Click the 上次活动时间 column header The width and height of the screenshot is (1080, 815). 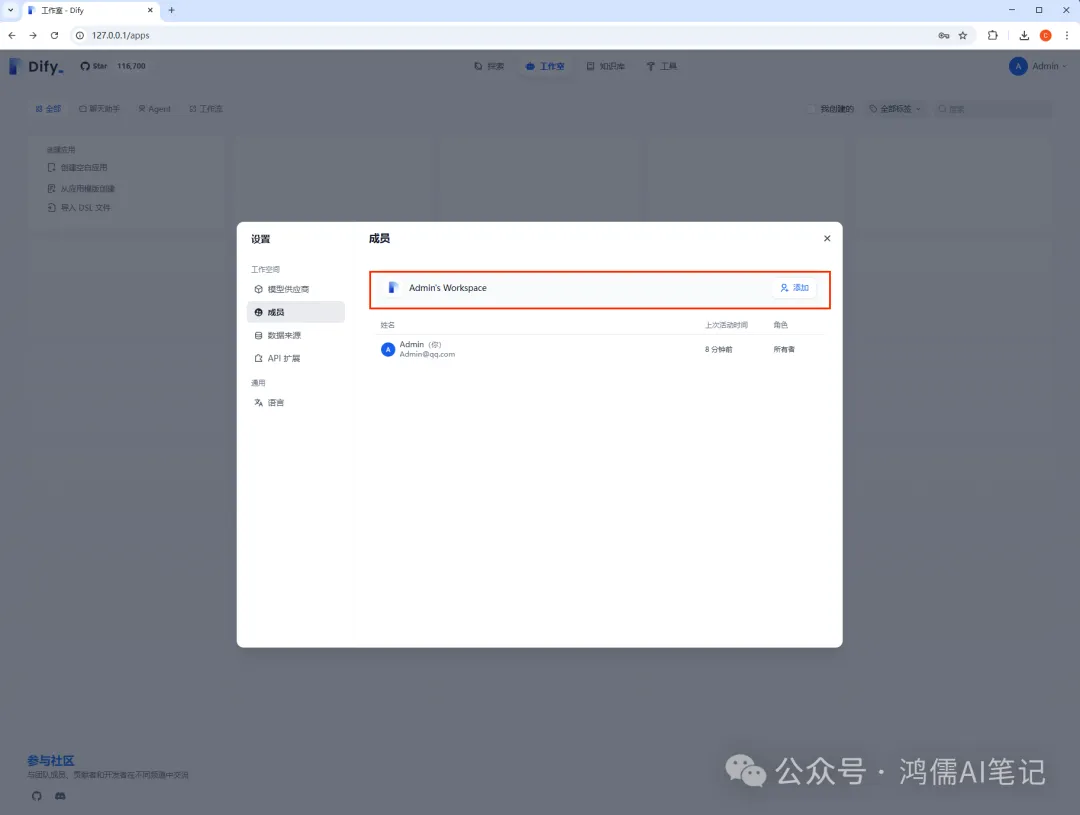pyautogui.click(x=726, y=325)
